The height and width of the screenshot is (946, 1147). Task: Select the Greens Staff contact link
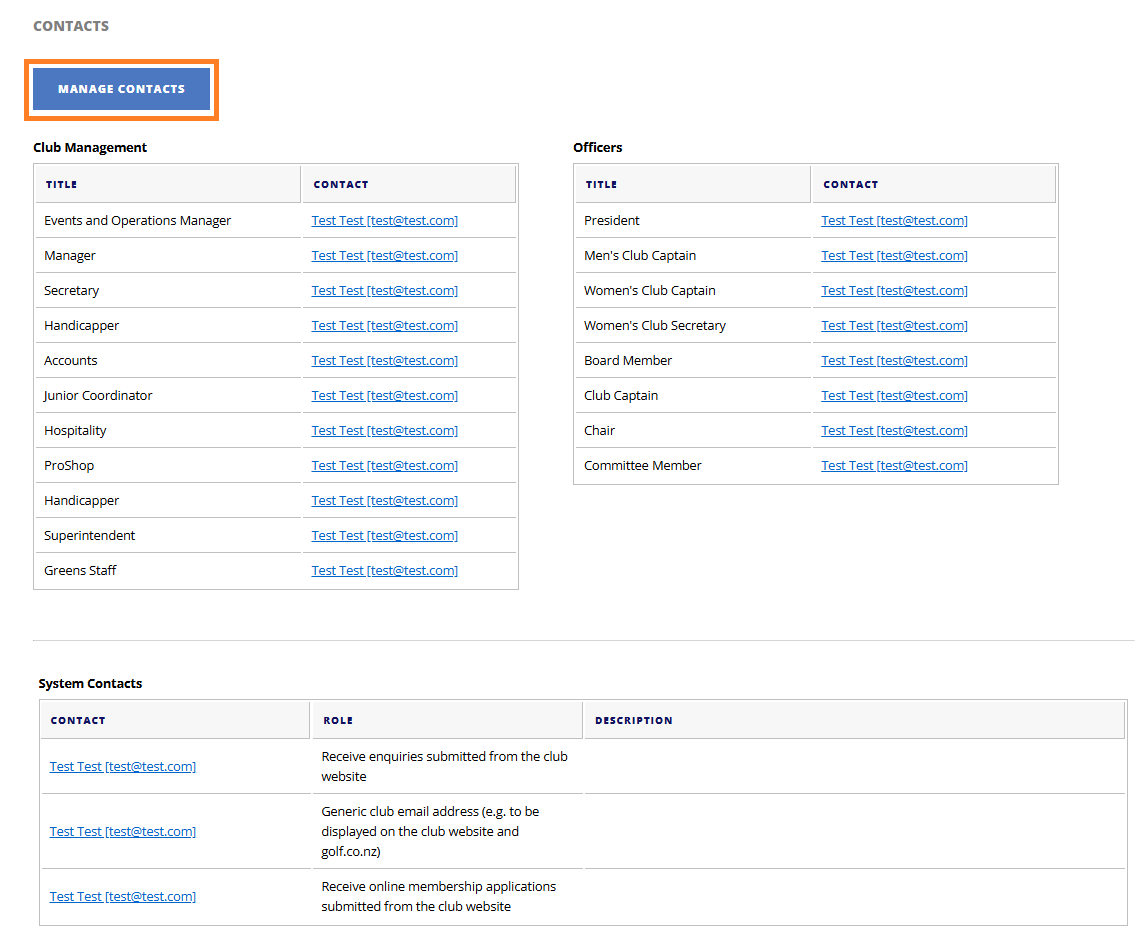(x=384, y=570)
